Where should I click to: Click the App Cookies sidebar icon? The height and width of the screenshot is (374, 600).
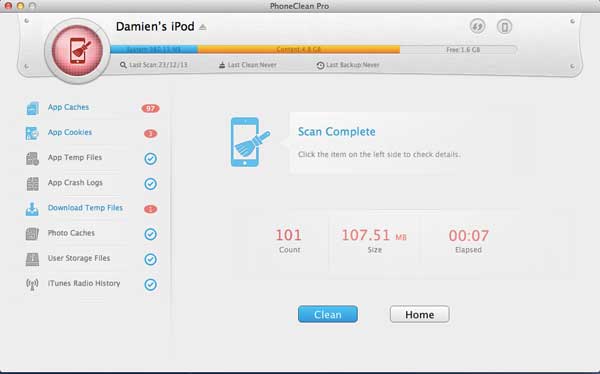32,133
